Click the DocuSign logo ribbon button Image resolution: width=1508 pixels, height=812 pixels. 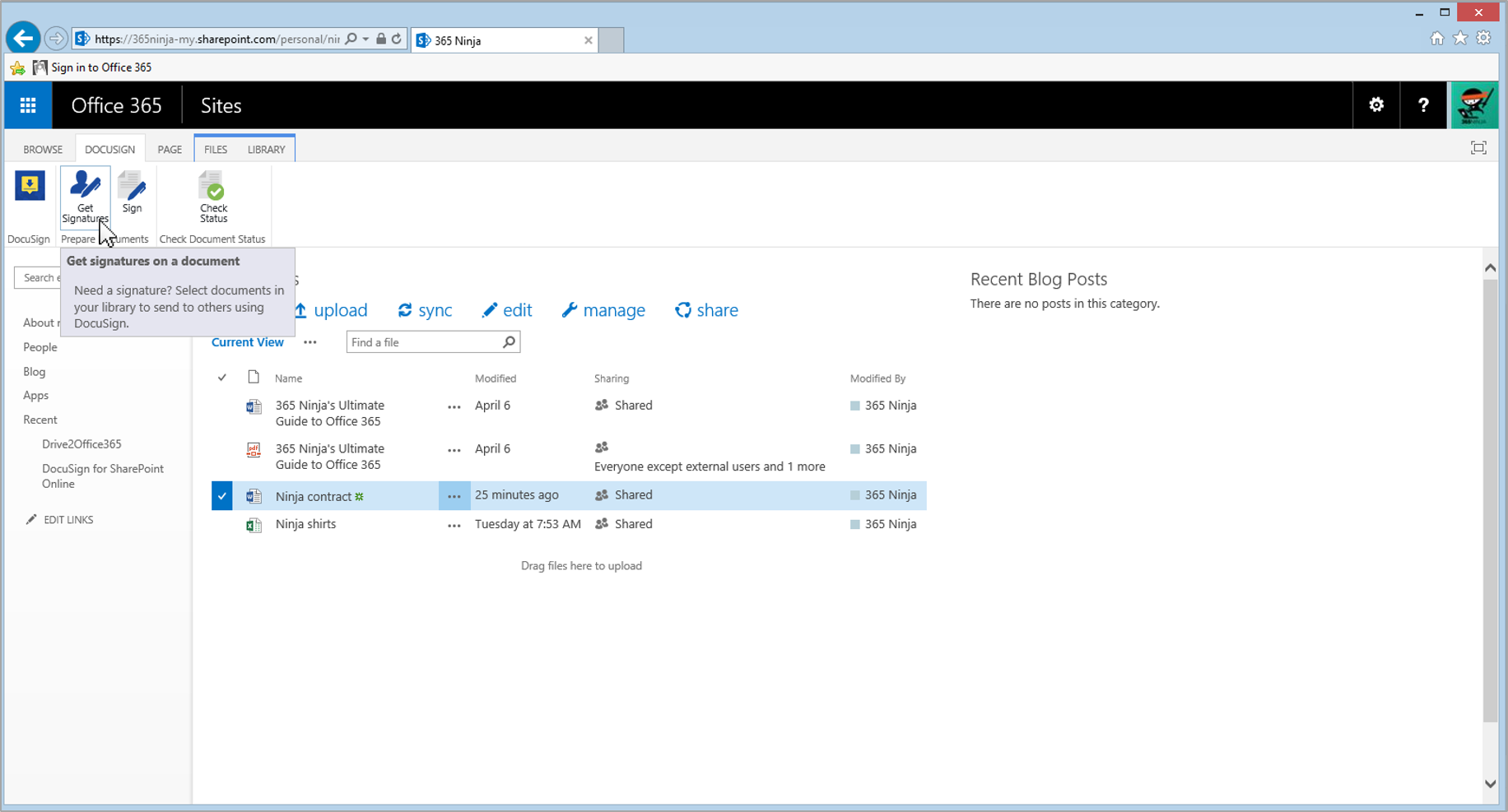coord(30,186)
